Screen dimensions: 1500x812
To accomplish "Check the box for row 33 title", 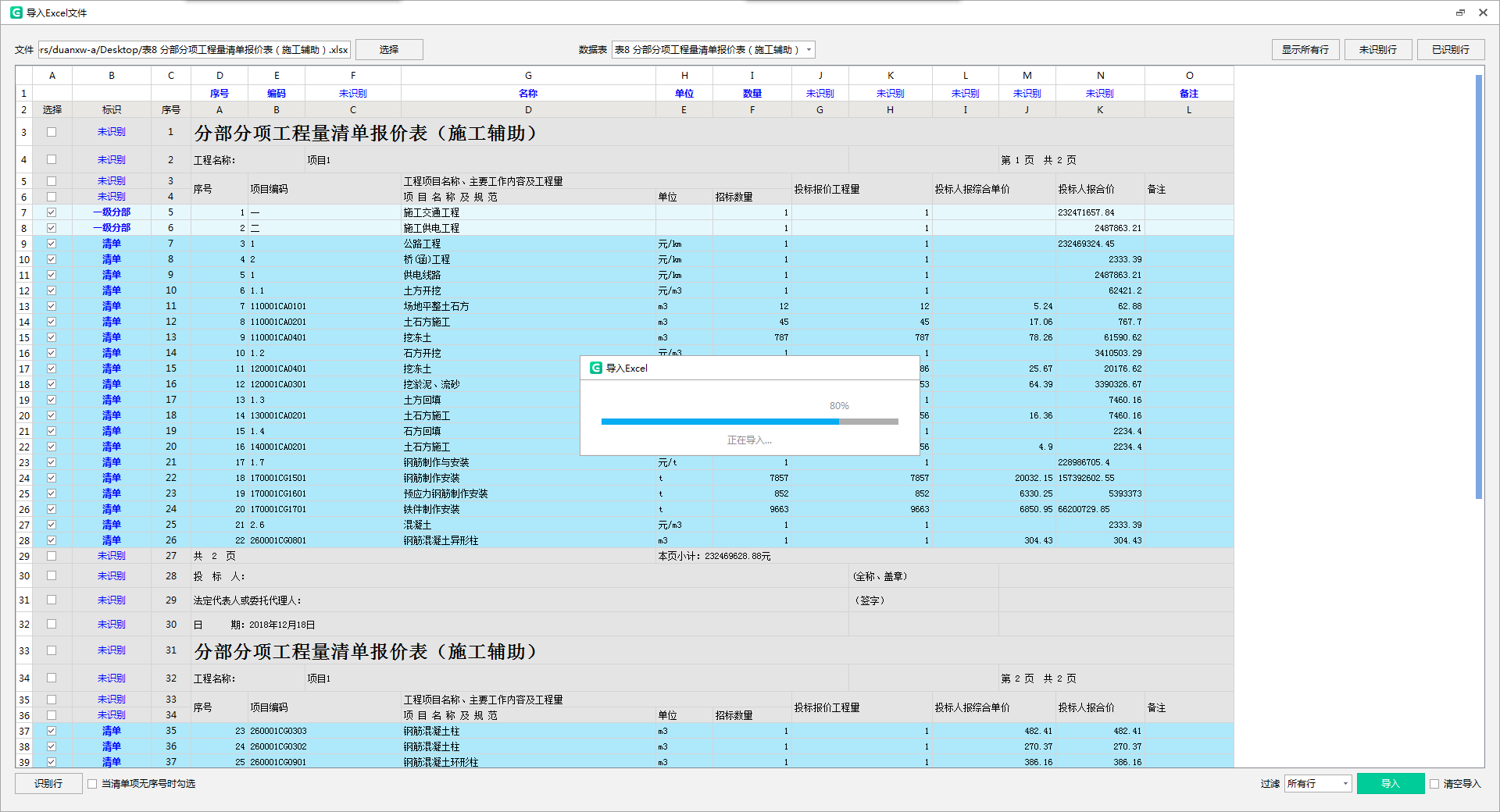I will tap(52, 650).
